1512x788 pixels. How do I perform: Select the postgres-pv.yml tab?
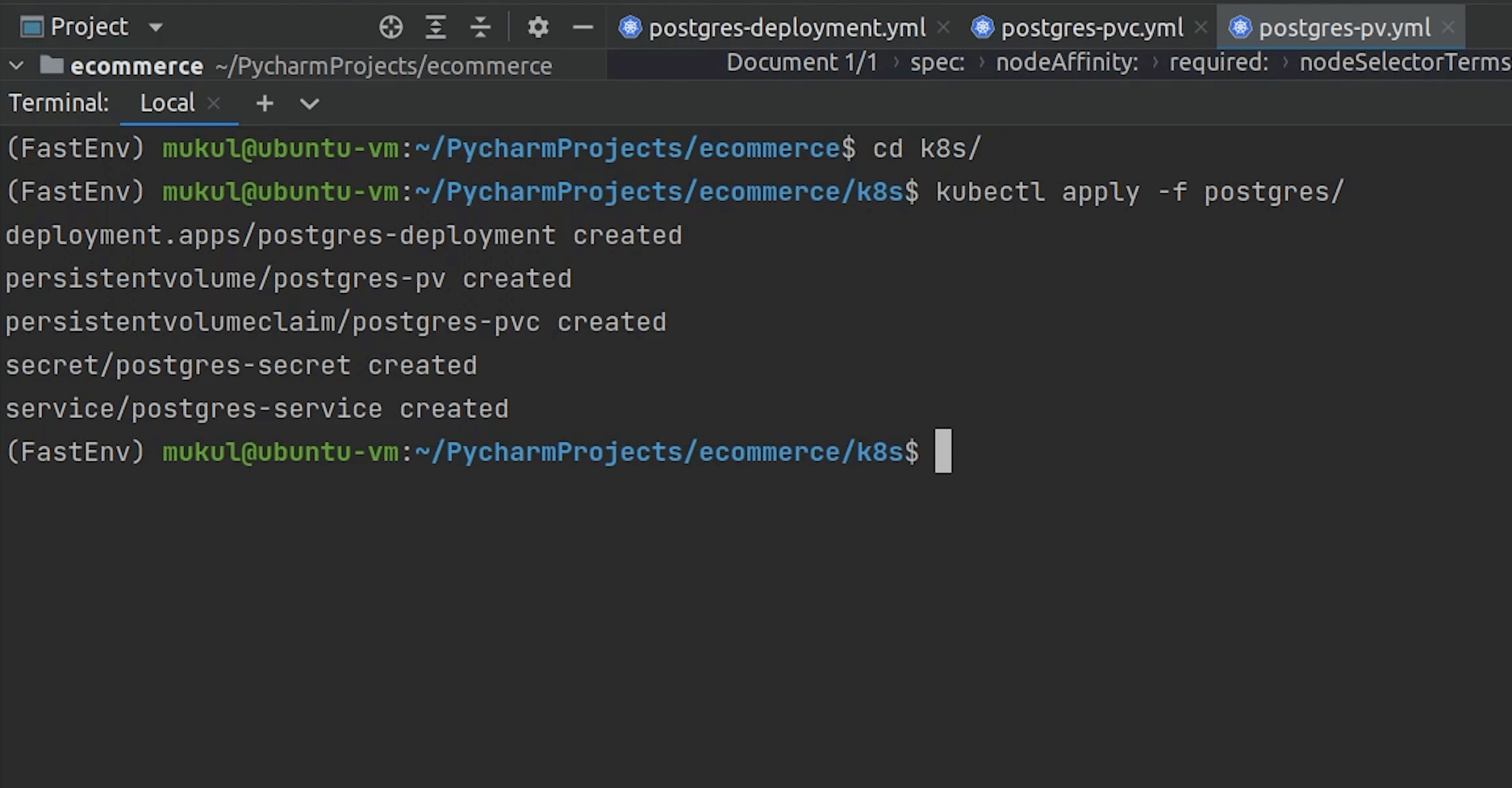click(1344, 28)
